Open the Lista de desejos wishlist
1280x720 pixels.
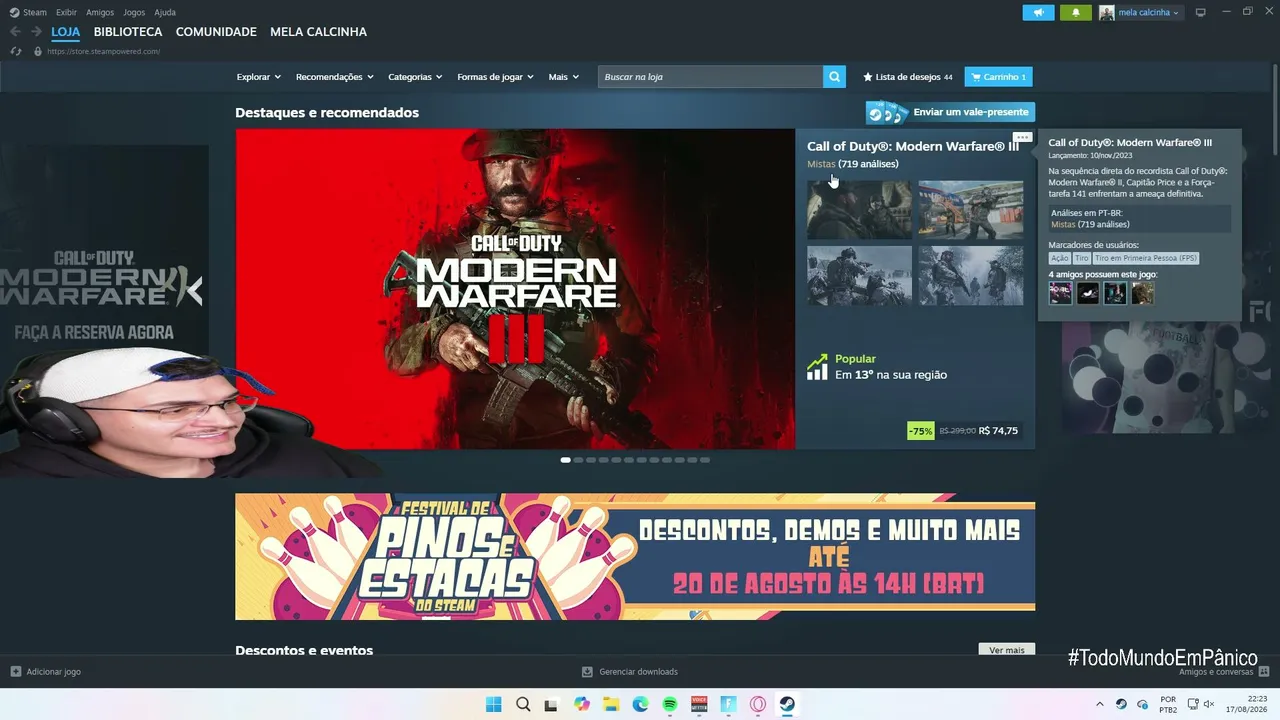coord(908,77)
